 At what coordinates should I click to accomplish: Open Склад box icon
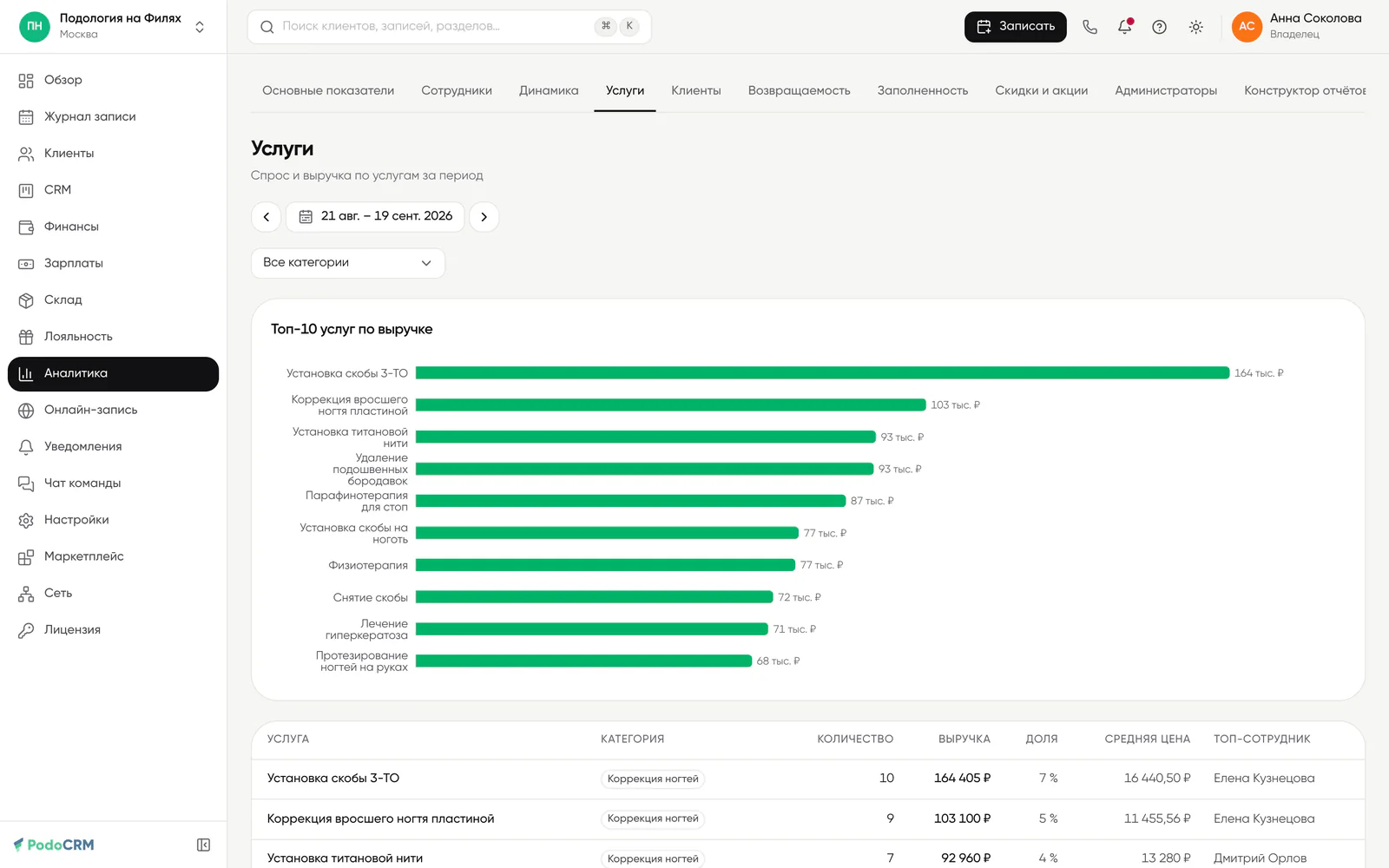[x=26, y=300]
